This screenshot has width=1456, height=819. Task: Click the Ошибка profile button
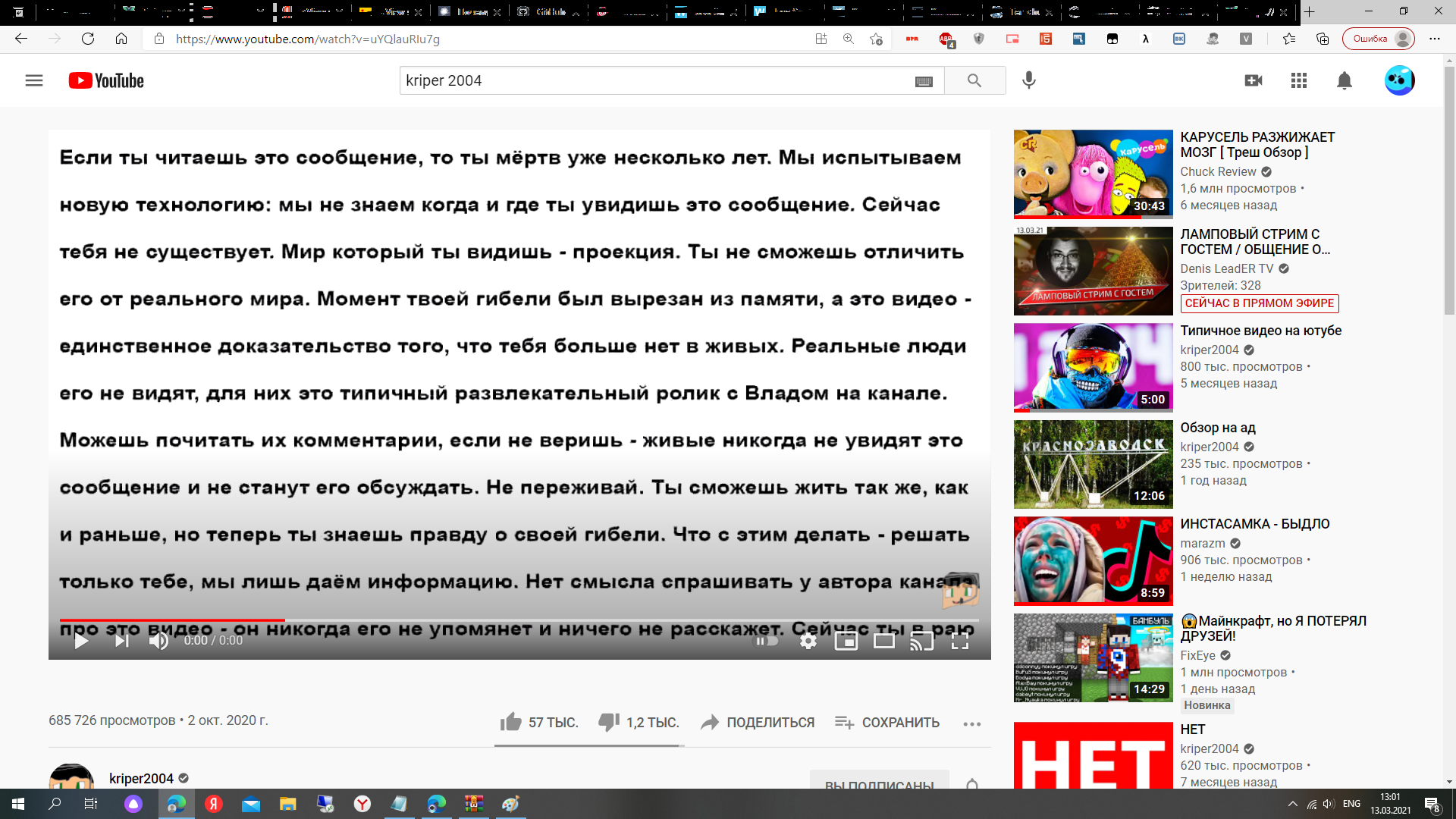pyautogui.click(x=1378, y=39)
